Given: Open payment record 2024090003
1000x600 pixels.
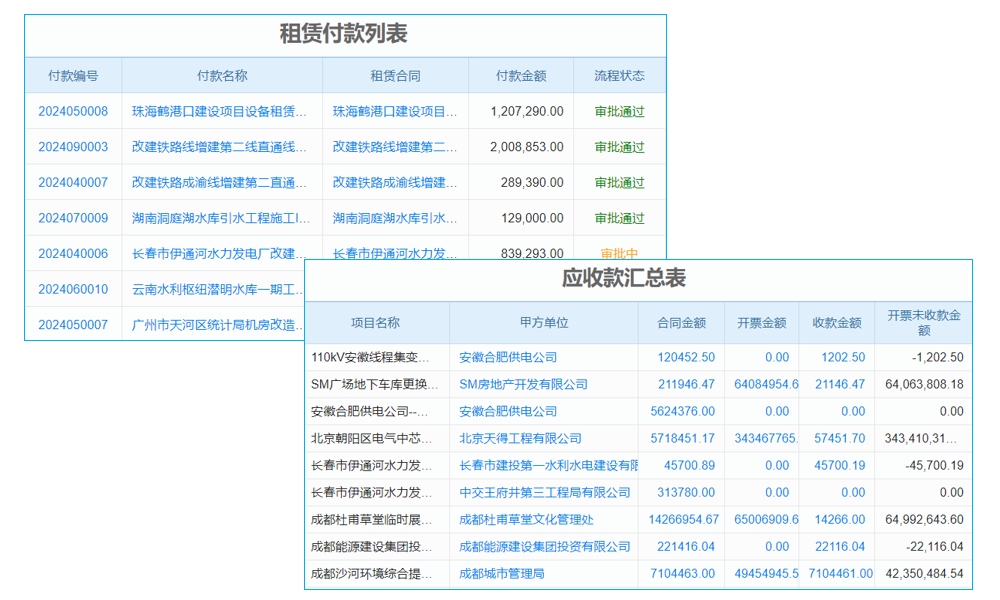Looking at the screenshot, I should click(66, 147).
